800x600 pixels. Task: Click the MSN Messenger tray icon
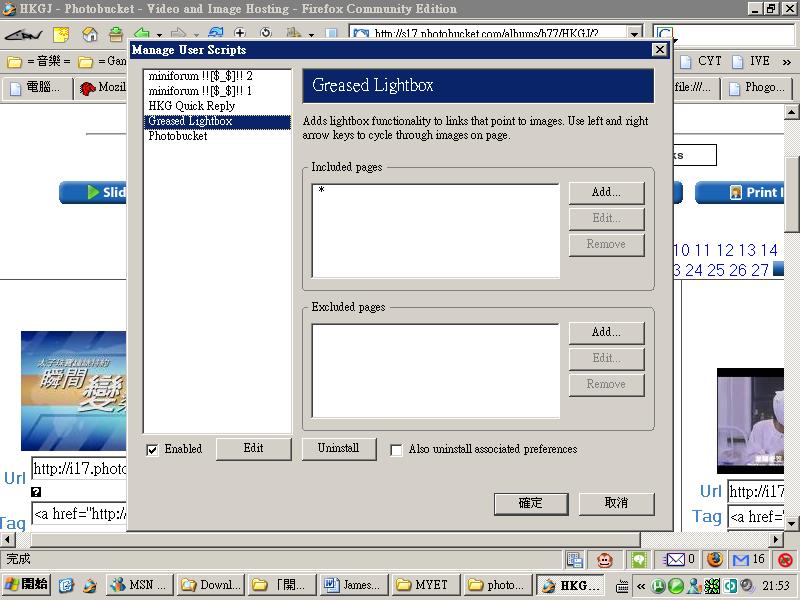(694, 586)
